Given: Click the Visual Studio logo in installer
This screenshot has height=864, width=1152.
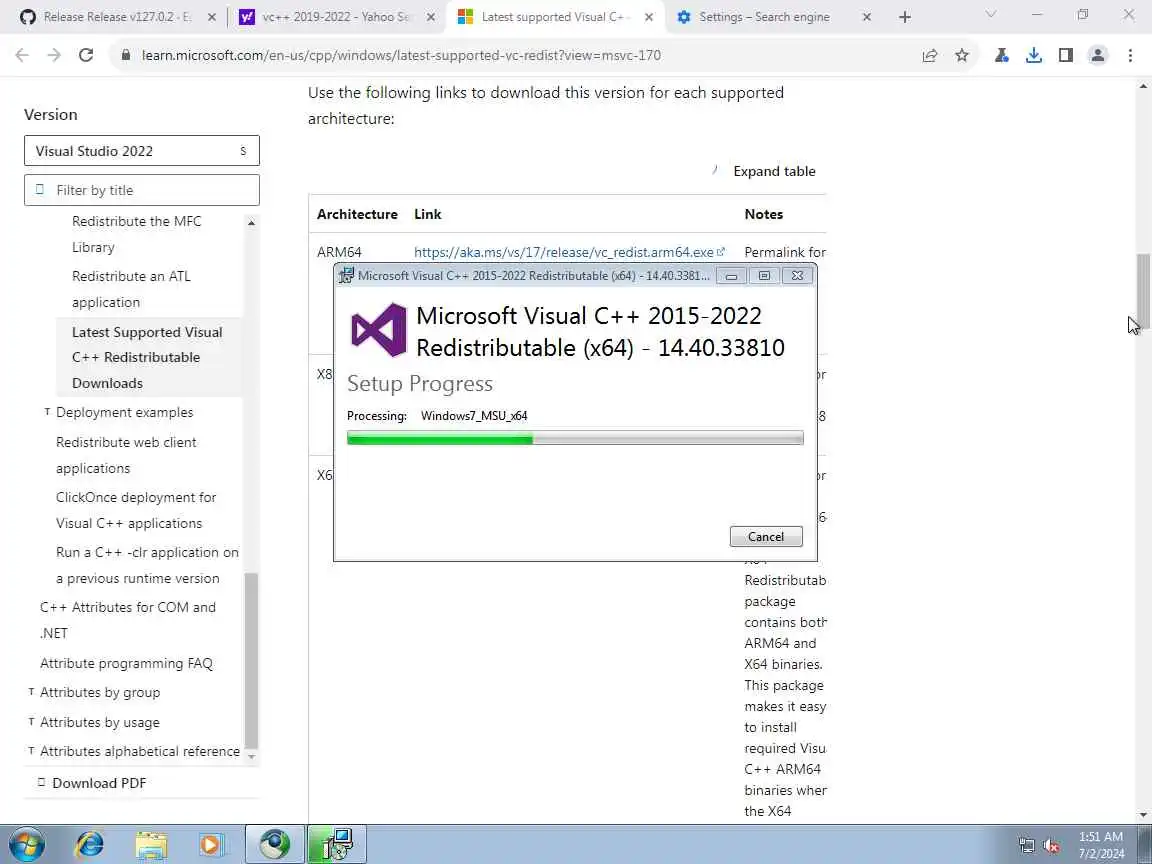Looking at the screenshot, I should pyautogui.click(x=378, y=330).
